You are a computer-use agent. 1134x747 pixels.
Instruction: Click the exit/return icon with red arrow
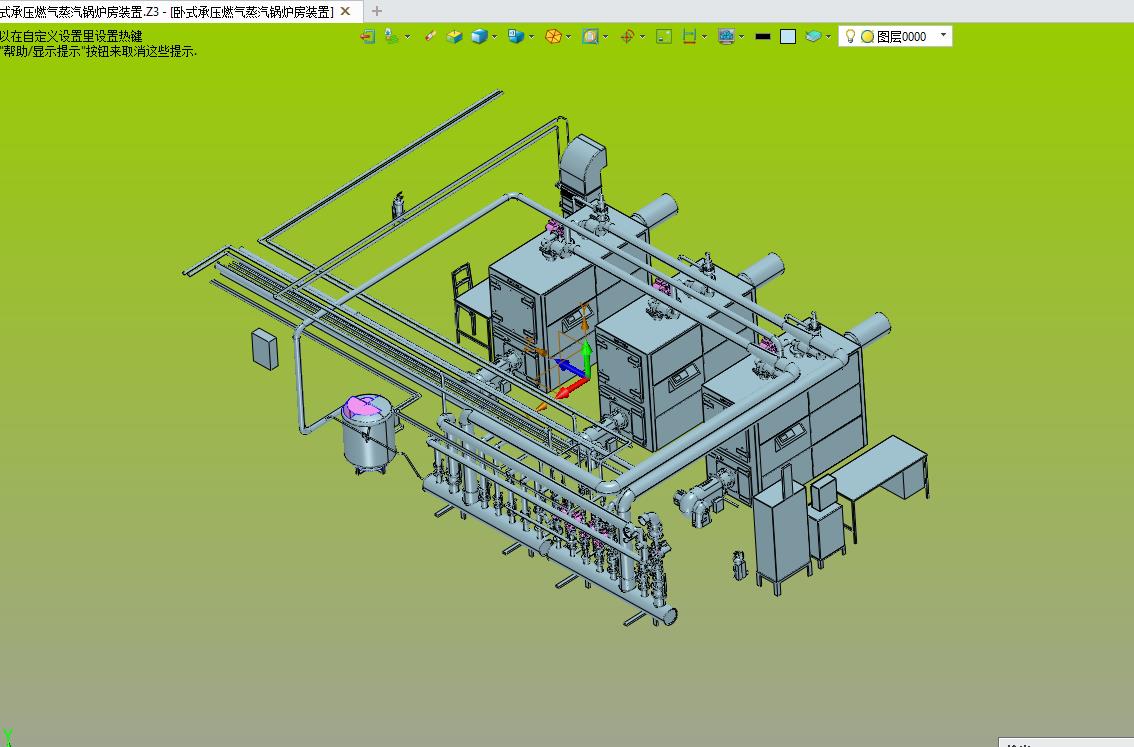(x=367, y=36)
